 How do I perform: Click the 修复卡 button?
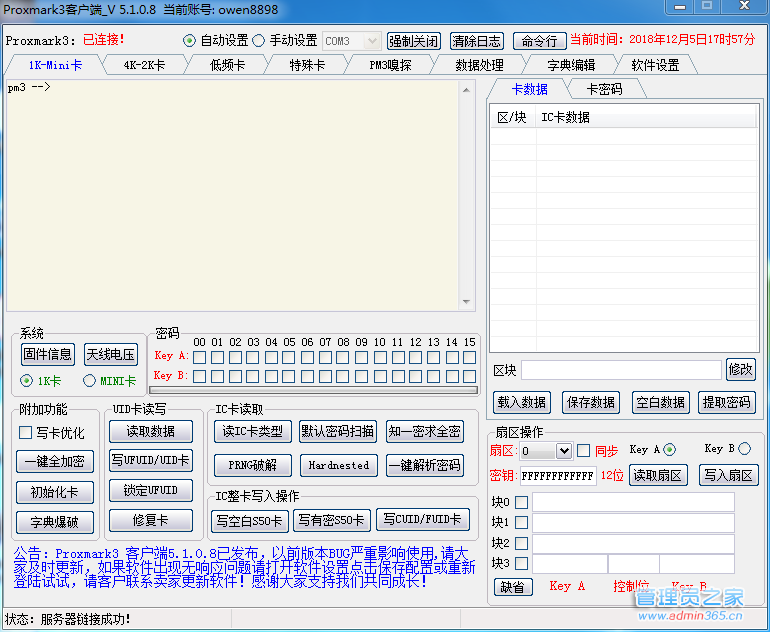151,521
